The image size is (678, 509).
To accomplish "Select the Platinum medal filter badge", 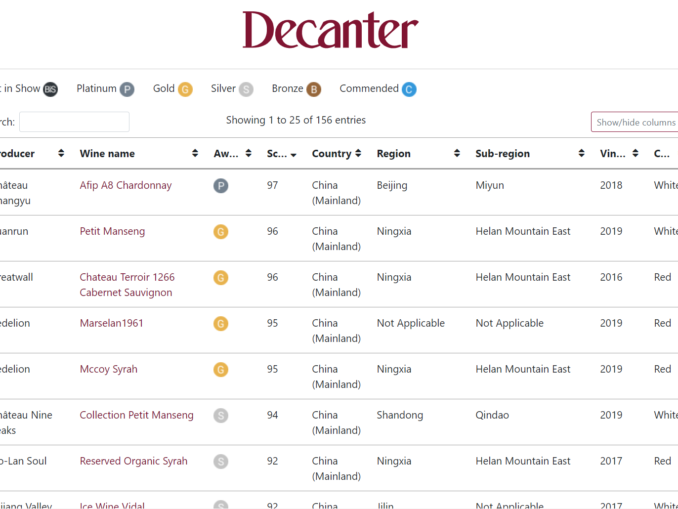I will [127, 89].
